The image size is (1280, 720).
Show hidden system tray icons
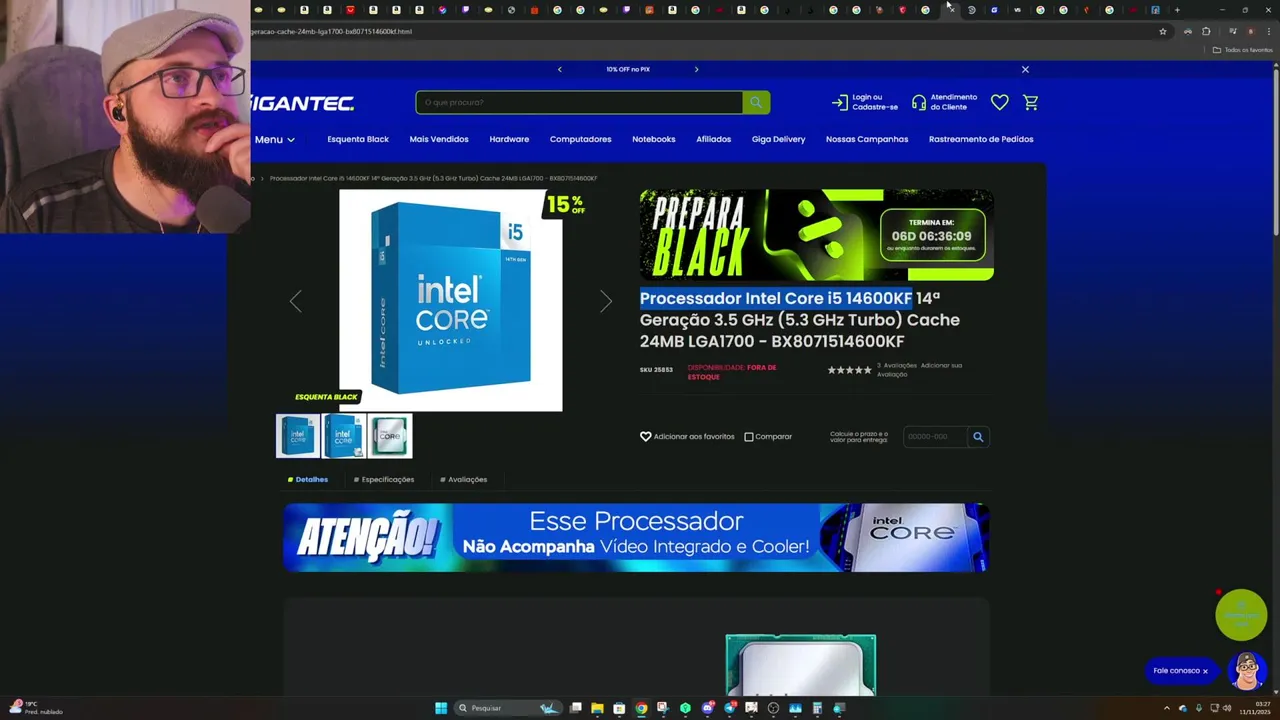[x=1166, y=708]
